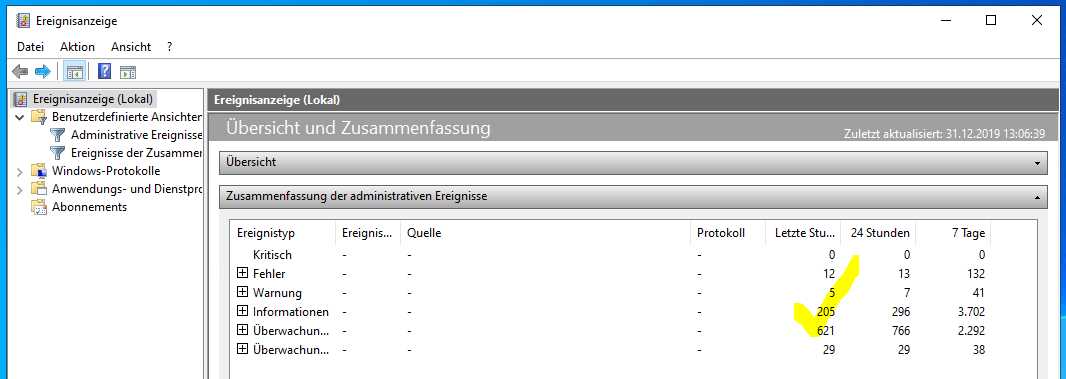1066x379 pixels.
Task: Minimize the Ereignisanzeige window
Action: point(946,20)
